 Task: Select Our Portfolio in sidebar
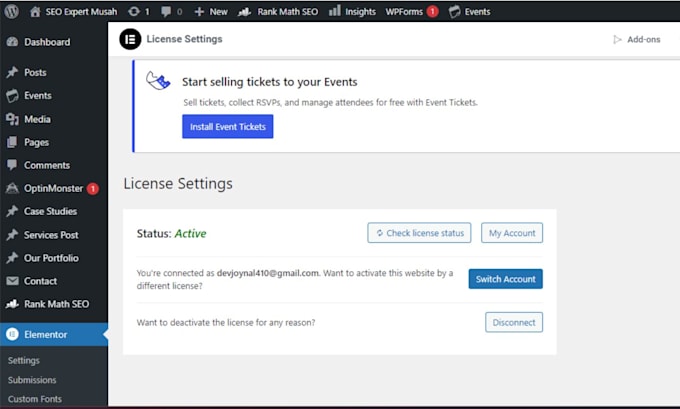pos(54,258)
